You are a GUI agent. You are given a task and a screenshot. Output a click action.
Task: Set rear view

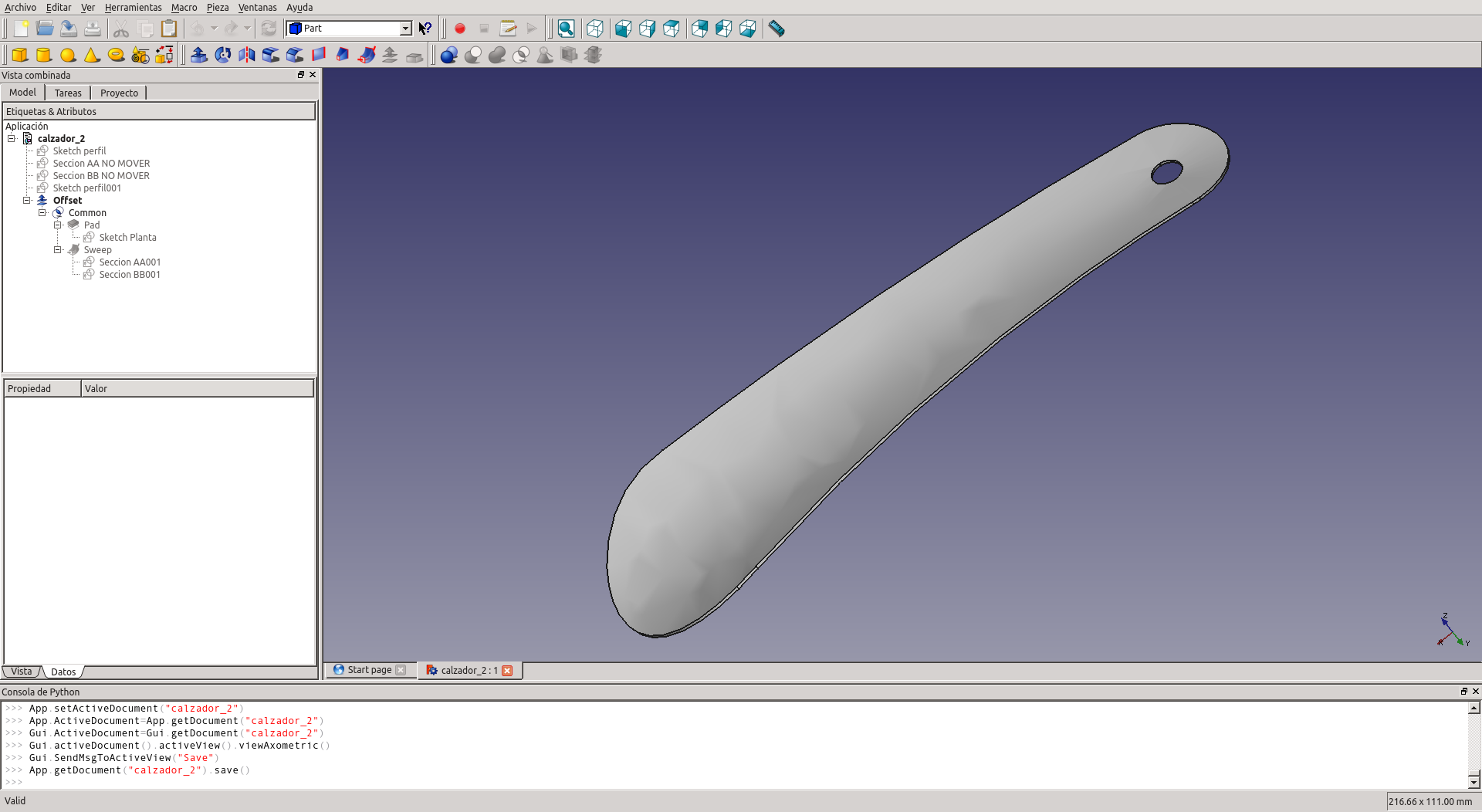[x=699, y=29]
